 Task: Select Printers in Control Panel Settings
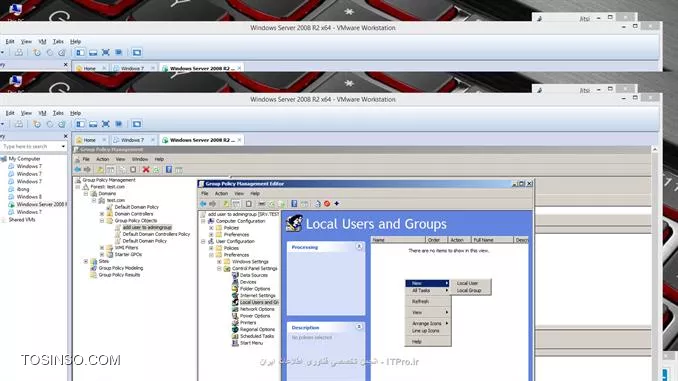[248, 323]
